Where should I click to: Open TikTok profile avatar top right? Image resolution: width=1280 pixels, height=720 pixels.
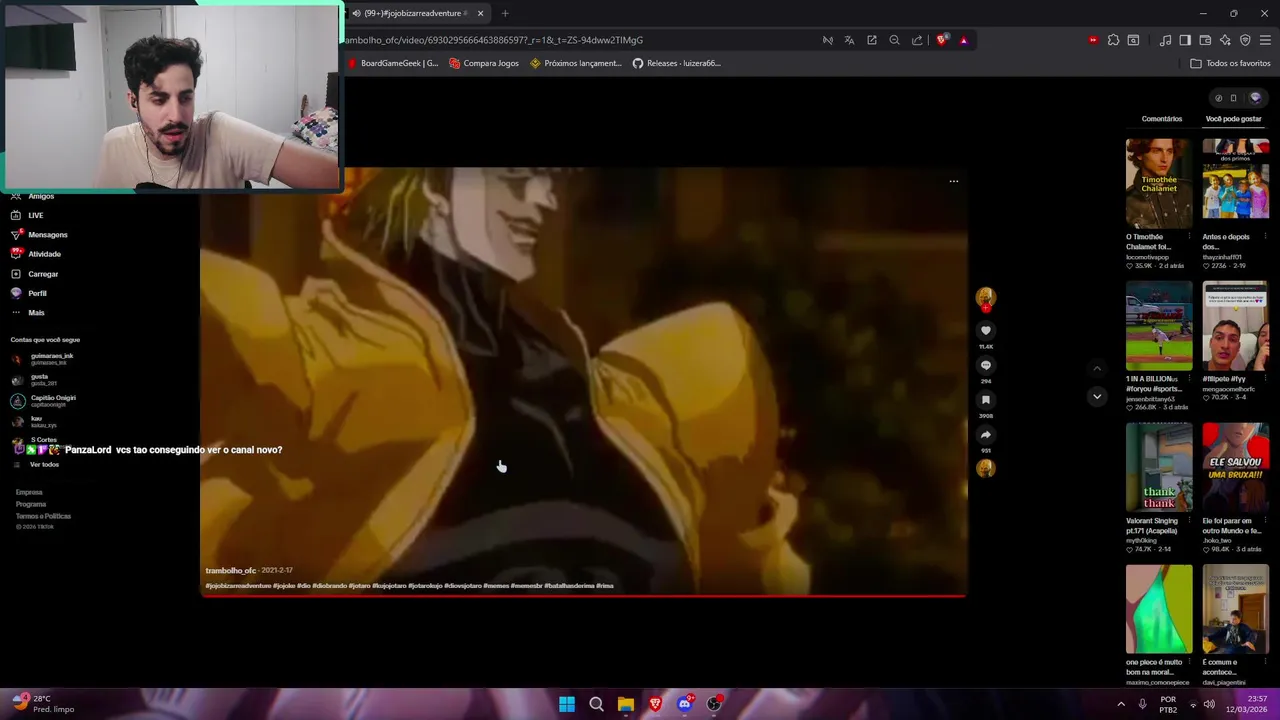(1255, 98)
